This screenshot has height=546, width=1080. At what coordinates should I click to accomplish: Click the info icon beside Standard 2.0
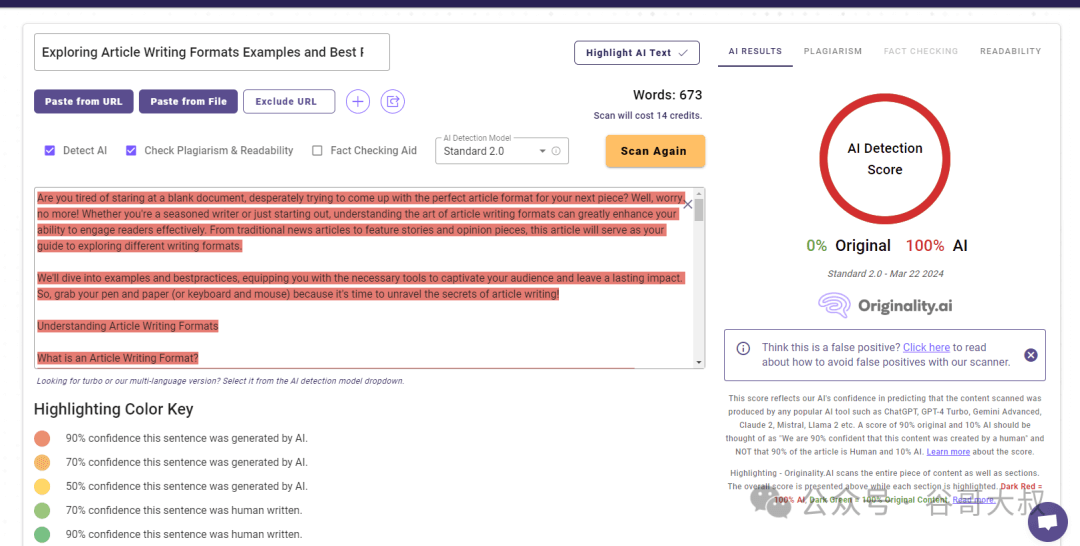click(556, 151)
